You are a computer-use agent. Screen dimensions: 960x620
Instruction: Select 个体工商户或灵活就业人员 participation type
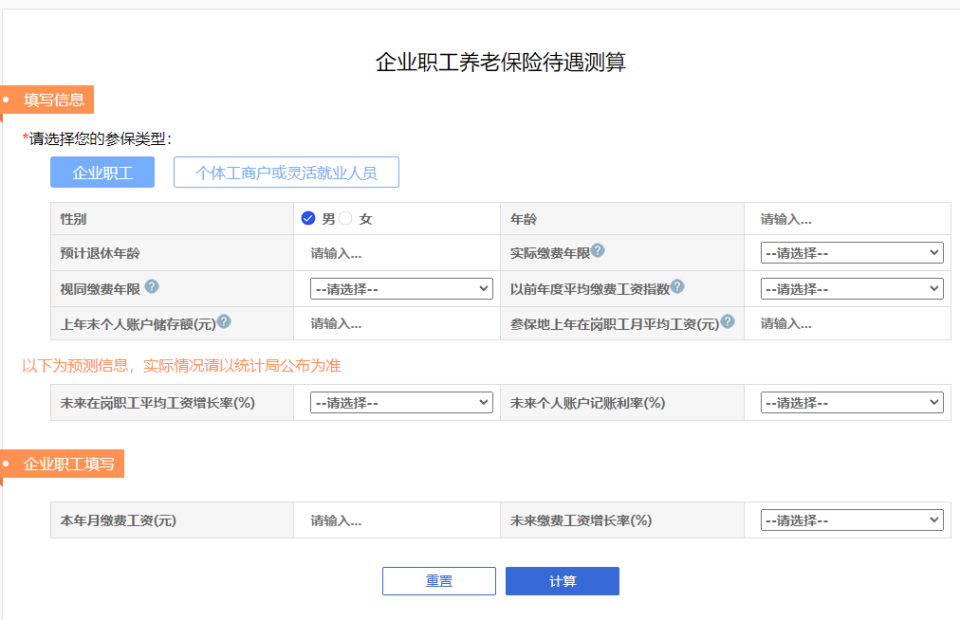point(286,172)
